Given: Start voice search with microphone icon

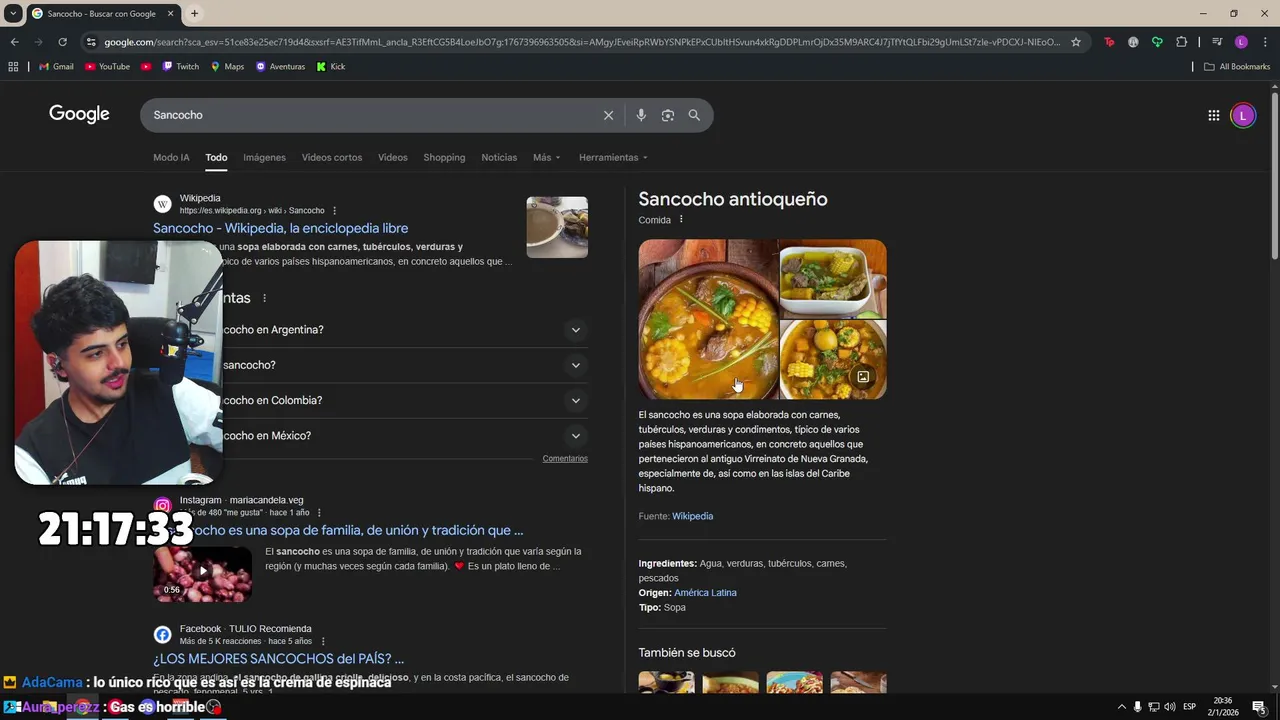Looking at the screenshot, I should (641, 115).
